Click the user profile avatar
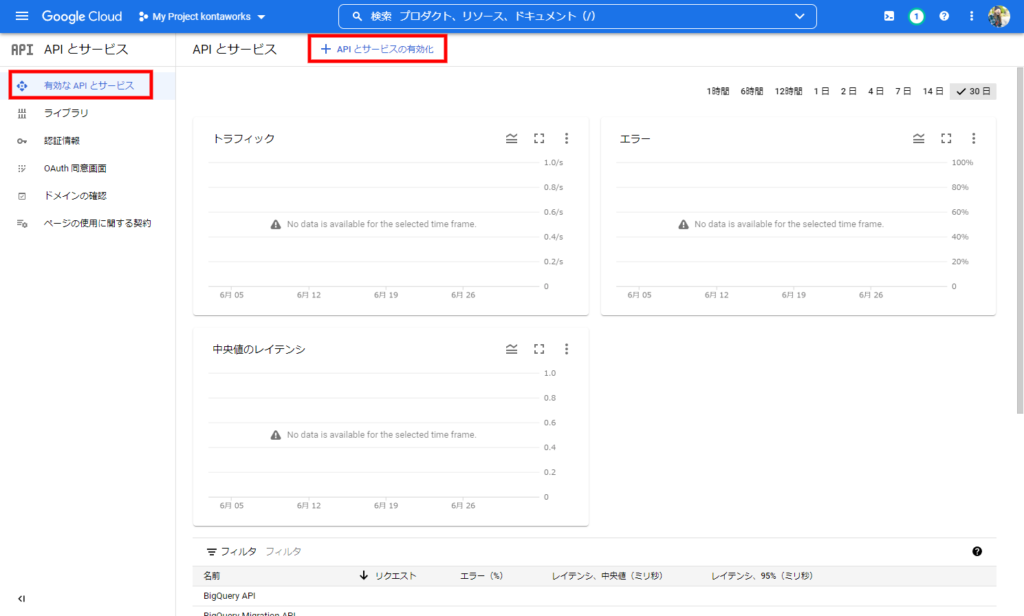The image size is (1024, 616). (x=999, y=16)
